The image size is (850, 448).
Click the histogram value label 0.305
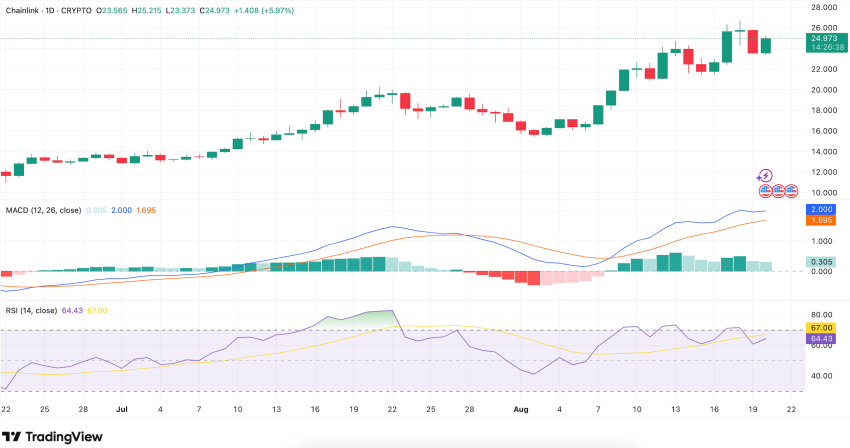825,262
